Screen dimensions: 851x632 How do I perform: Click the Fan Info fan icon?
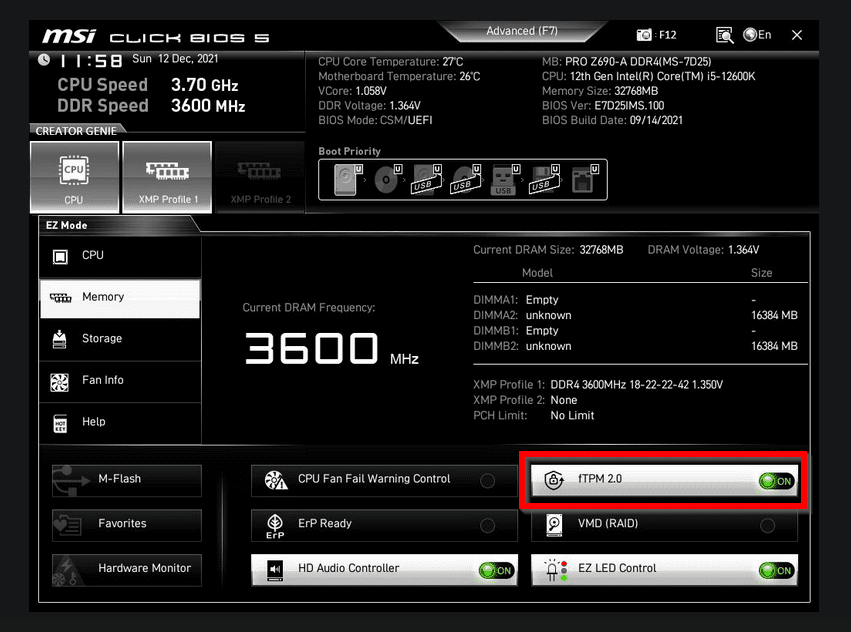pyautogui.click(x=60, y=382)
